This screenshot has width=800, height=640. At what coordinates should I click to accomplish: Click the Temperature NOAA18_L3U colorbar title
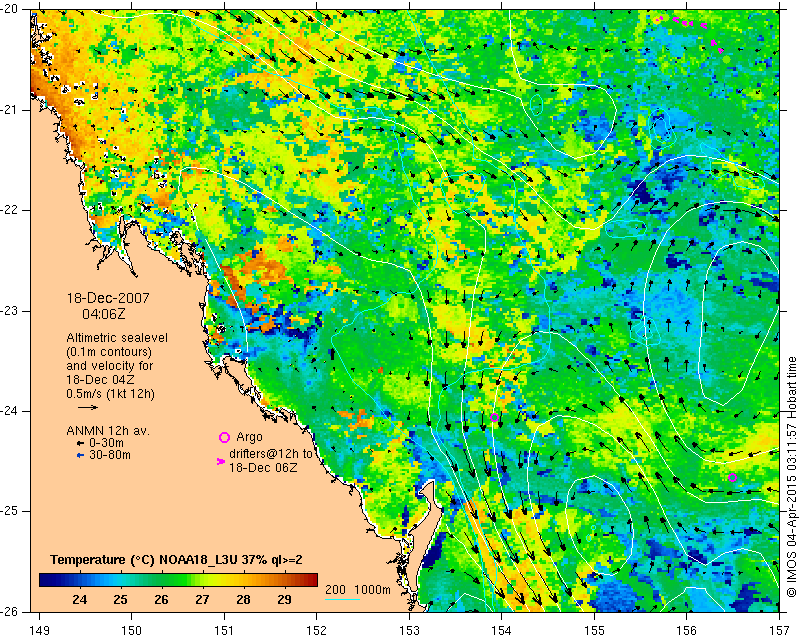point(177,560)
